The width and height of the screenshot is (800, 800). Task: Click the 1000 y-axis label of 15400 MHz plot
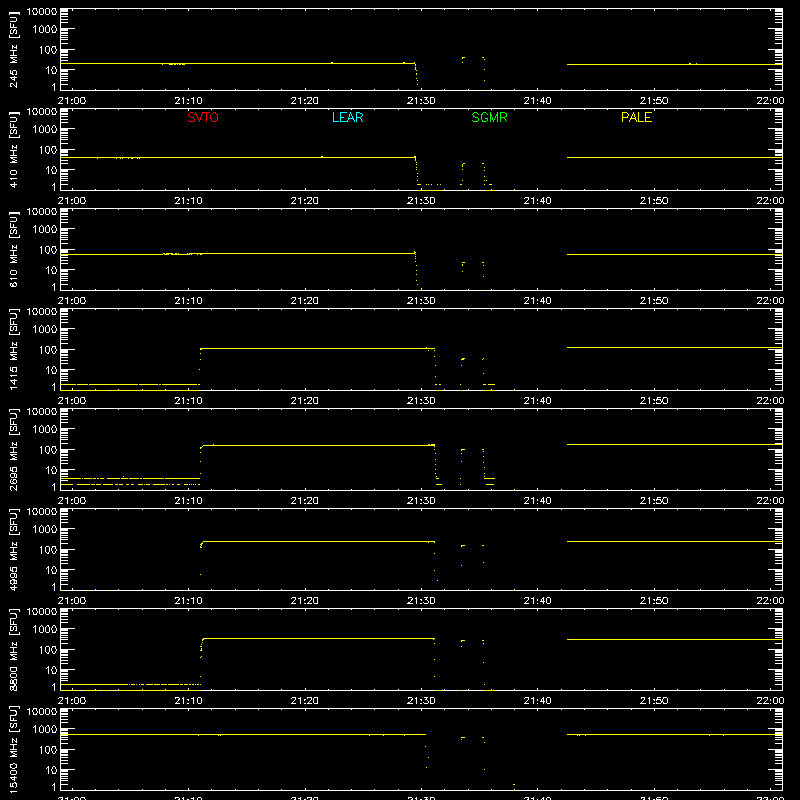click(x=45, y=730)
